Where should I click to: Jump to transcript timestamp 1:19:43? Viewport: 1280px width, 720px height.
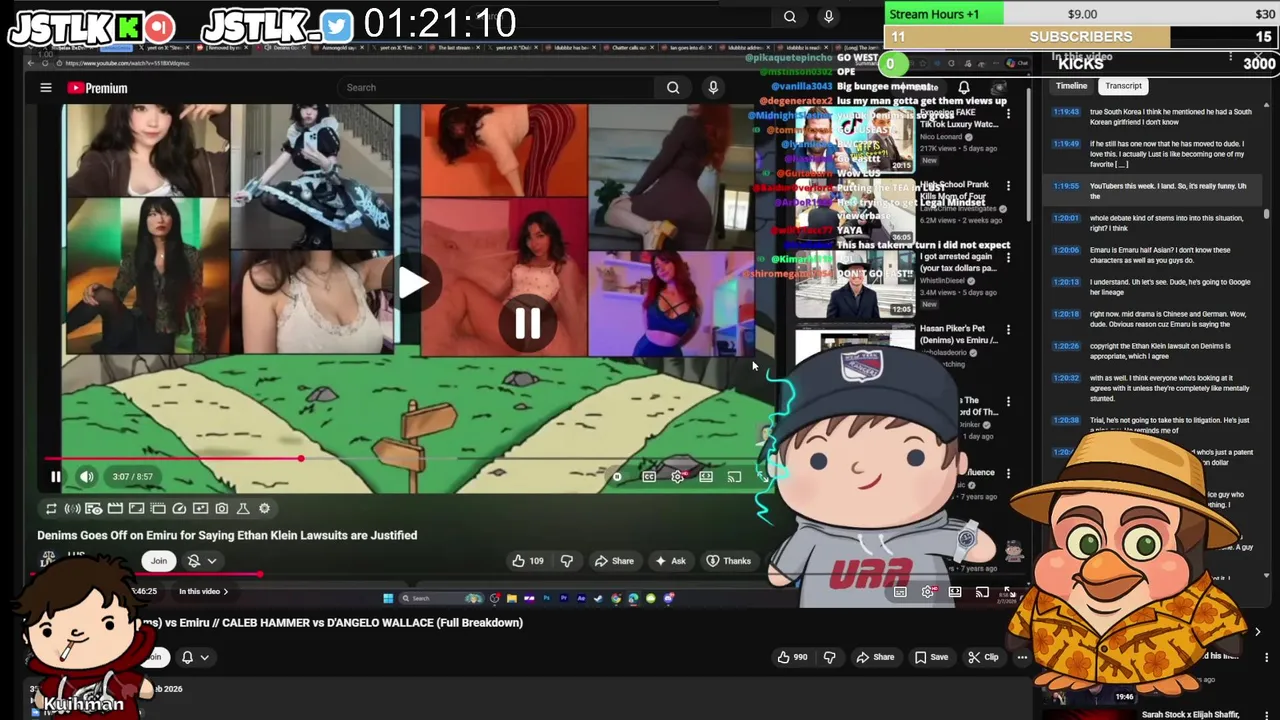click(1065, 112)
